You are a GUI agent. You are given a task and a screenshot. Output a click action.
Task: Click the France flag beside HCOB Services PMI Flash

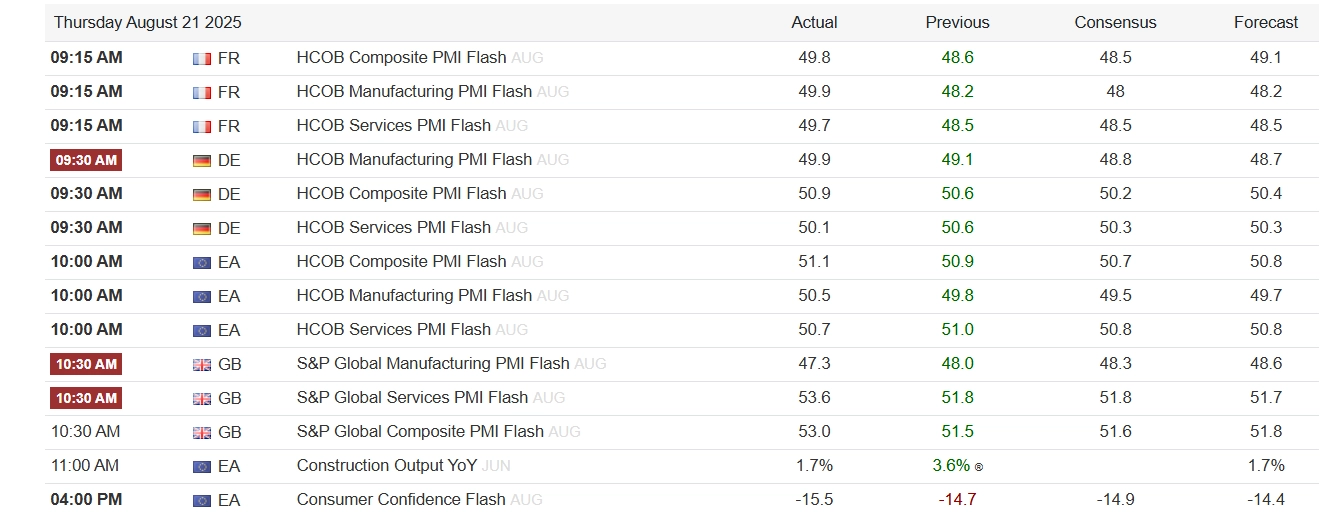(201, 126)
